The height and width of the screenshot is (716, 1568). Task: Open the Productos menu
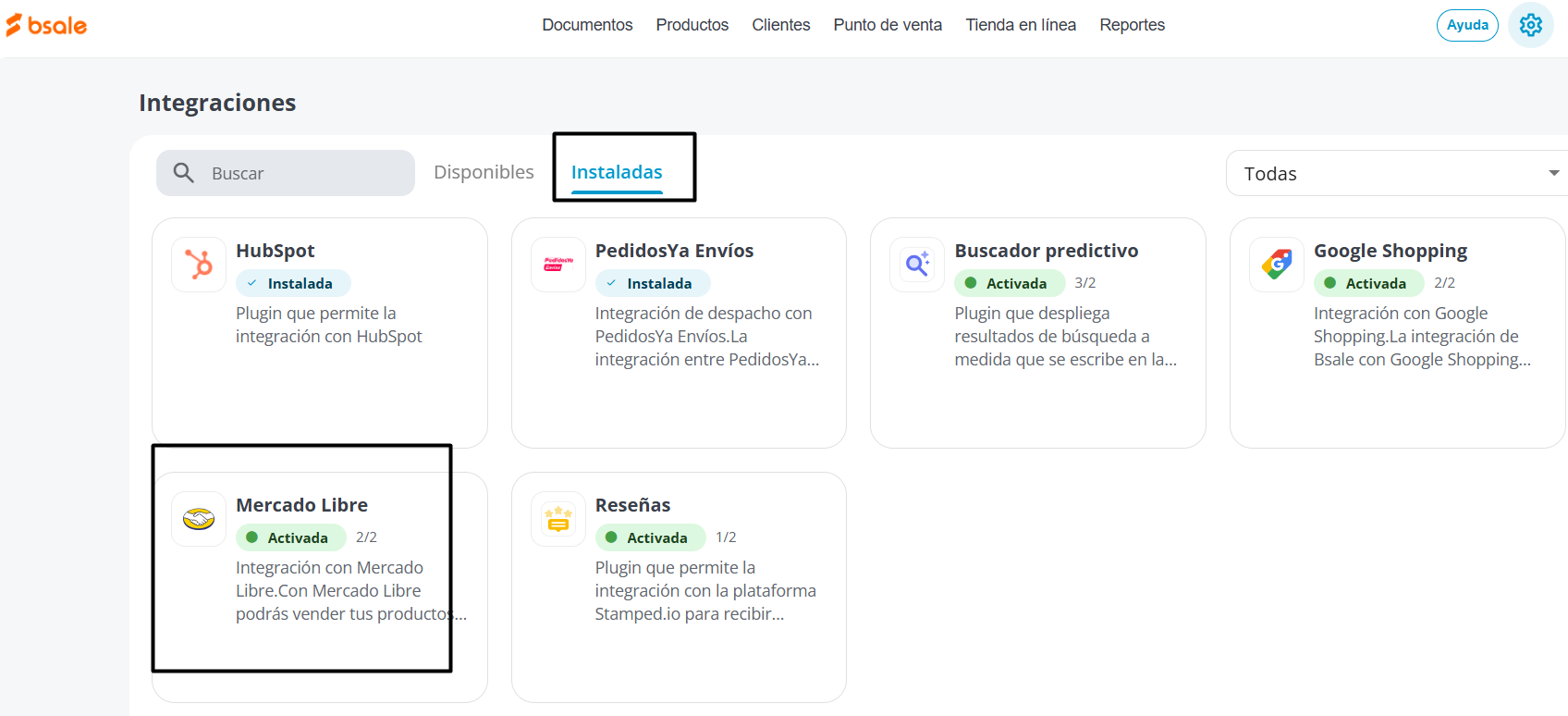coord(692,25)
